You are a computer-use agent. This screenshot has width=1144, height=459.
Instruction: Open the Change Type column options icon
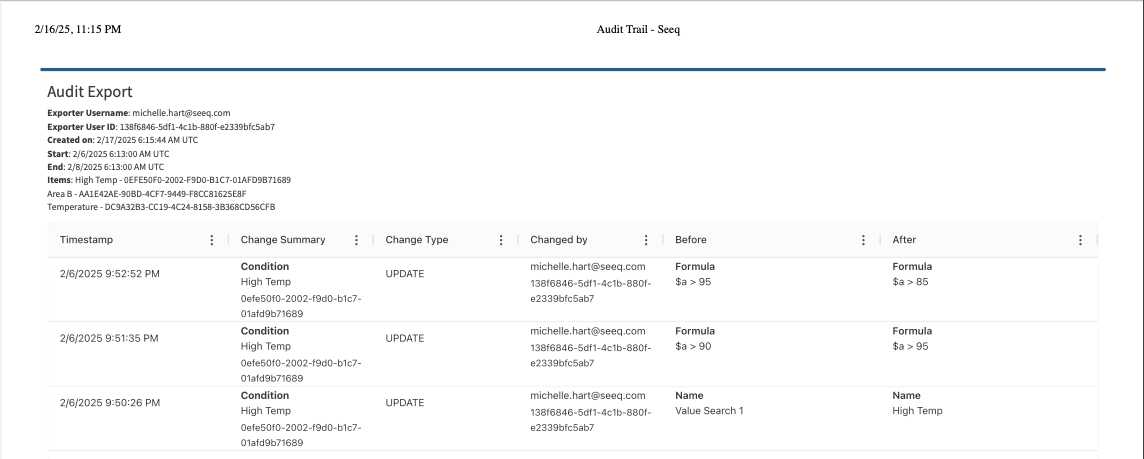[500, 240]
